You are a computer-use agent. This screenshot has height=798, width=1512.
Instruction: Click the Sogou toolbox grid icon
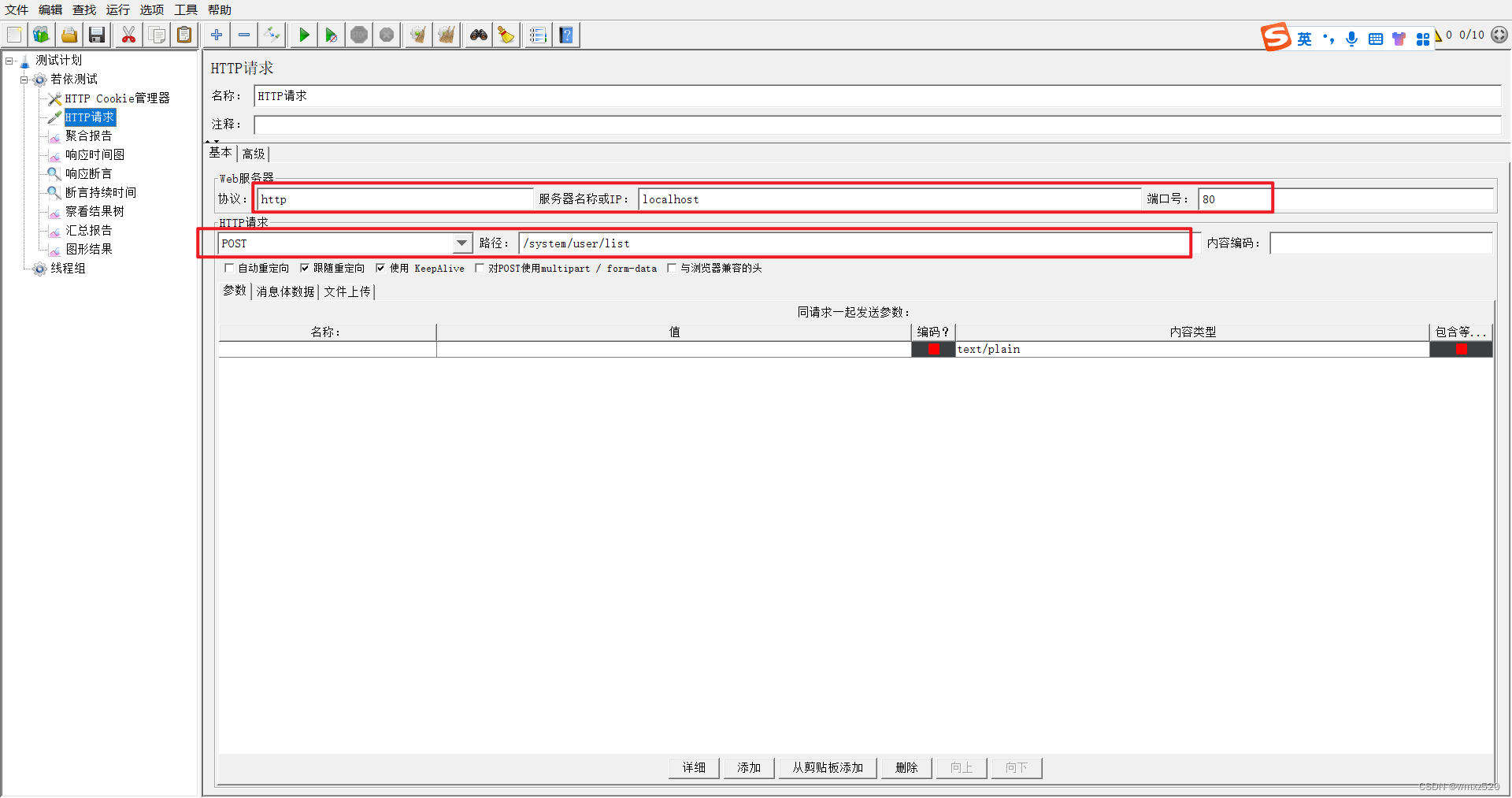point(1423,39)
